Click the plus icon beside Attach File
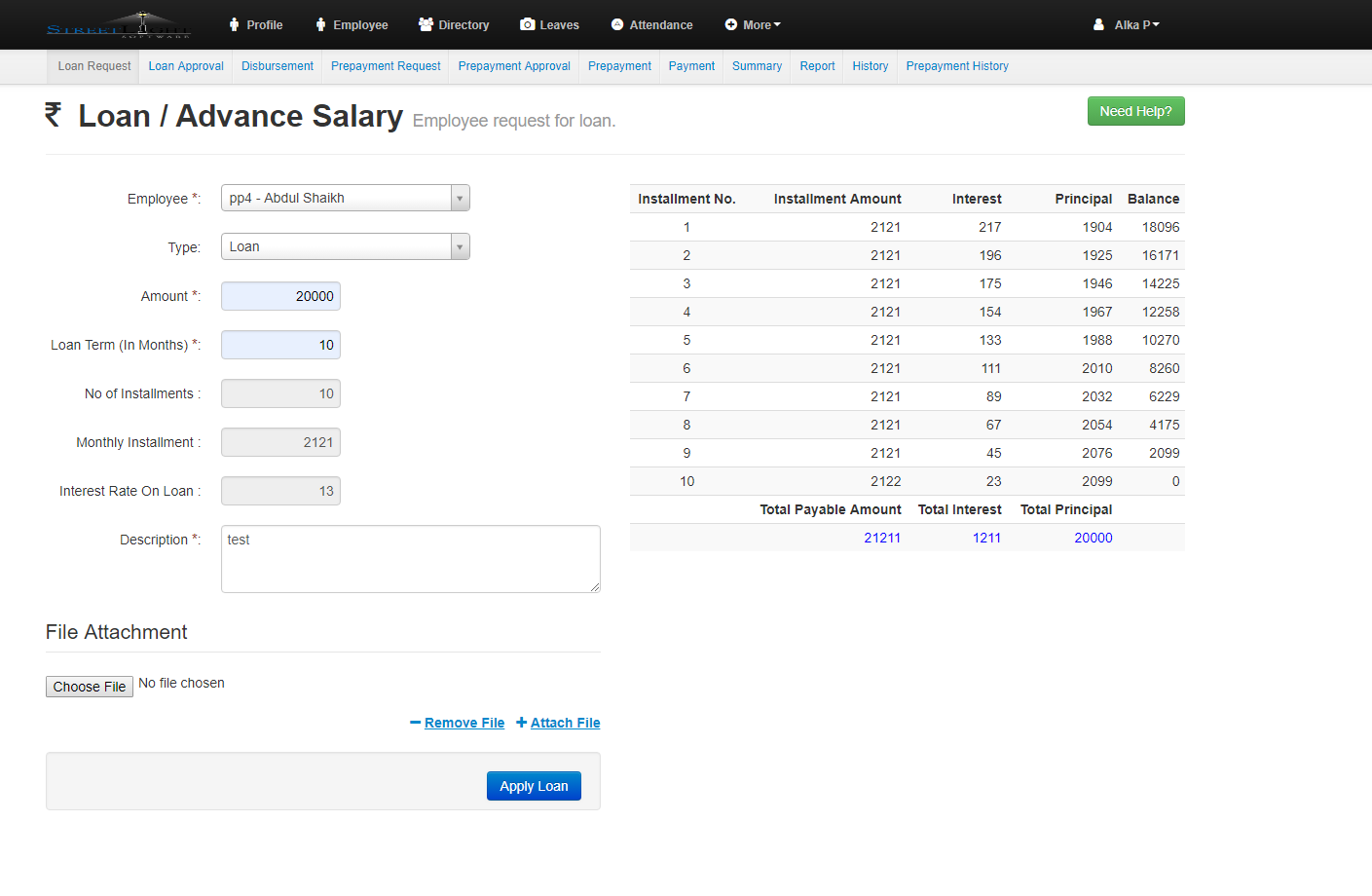 pos(521,723)
